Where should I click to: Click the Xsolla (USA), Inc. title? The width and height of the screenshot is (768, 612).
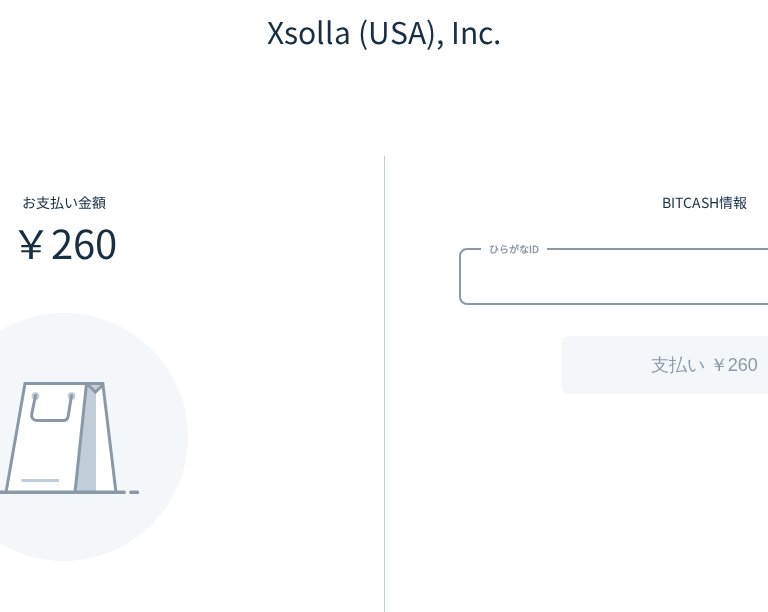(383, 34)
